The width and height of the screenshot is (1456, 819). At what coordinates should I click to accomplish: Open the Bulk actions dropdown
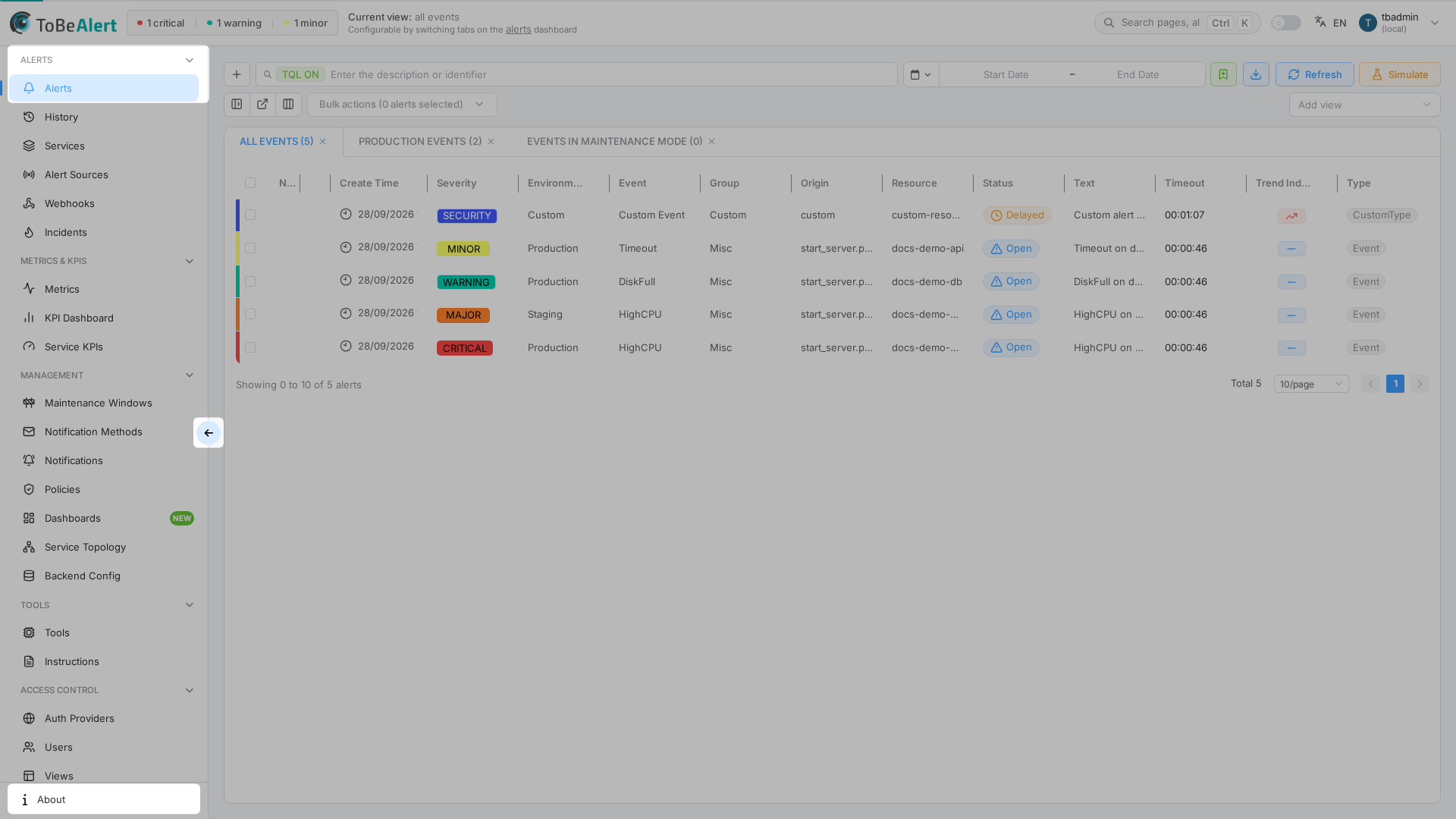pos(402,105)
